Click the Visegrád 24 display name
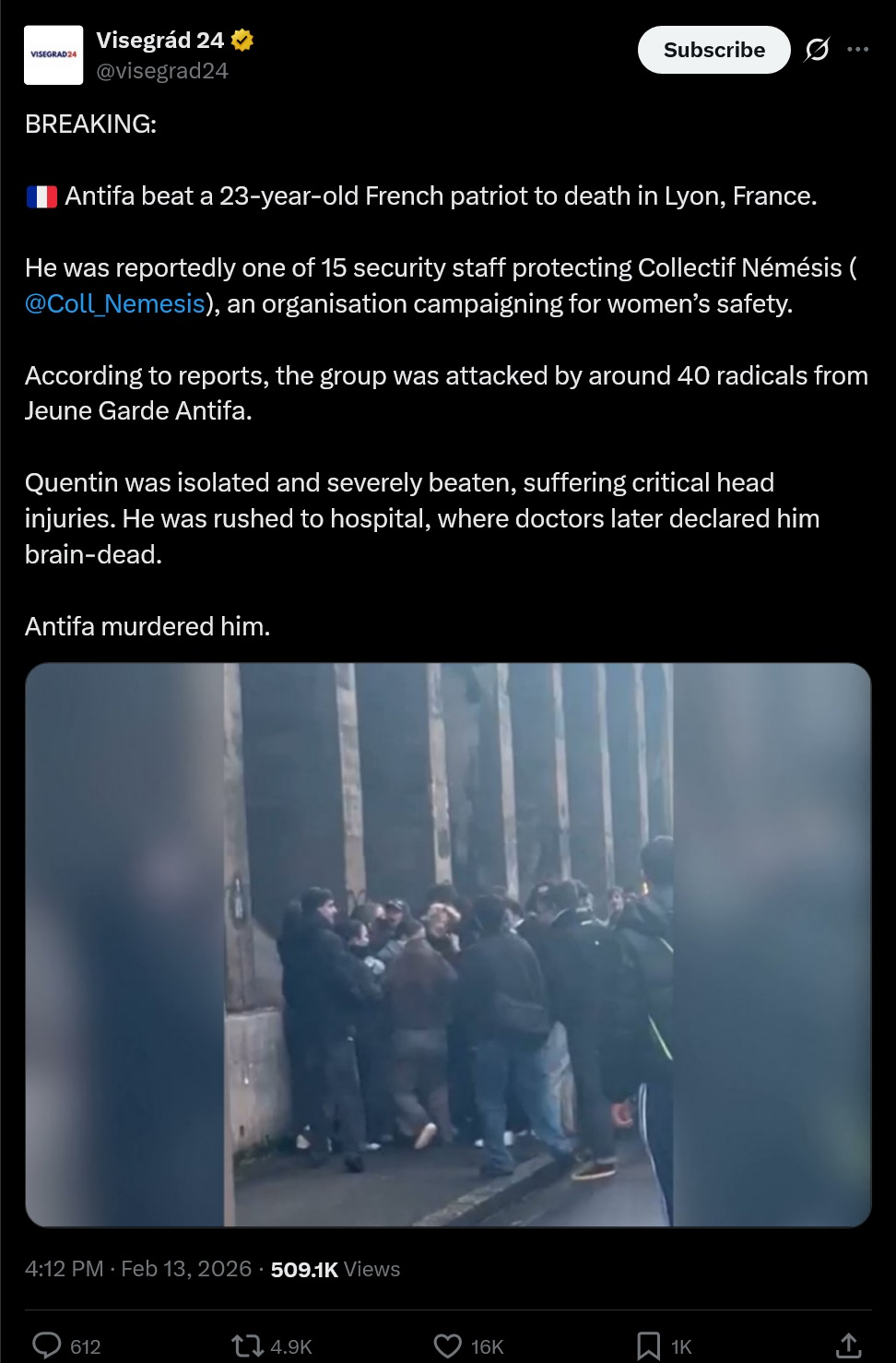This screenshot has height=1363, width=896. 159,40
